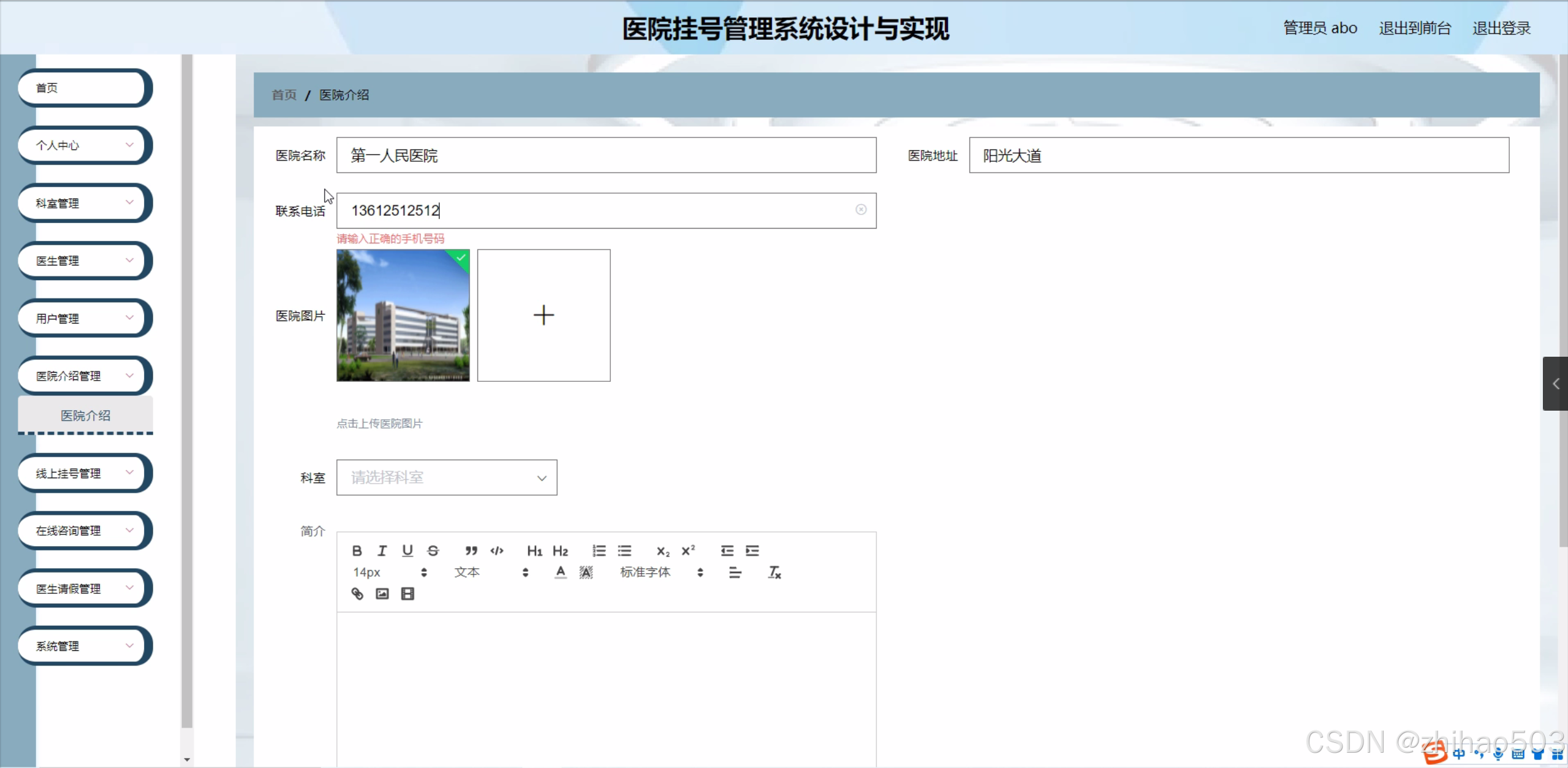
Task: Insert a blockquote in the editor
Action: [471, 550]
